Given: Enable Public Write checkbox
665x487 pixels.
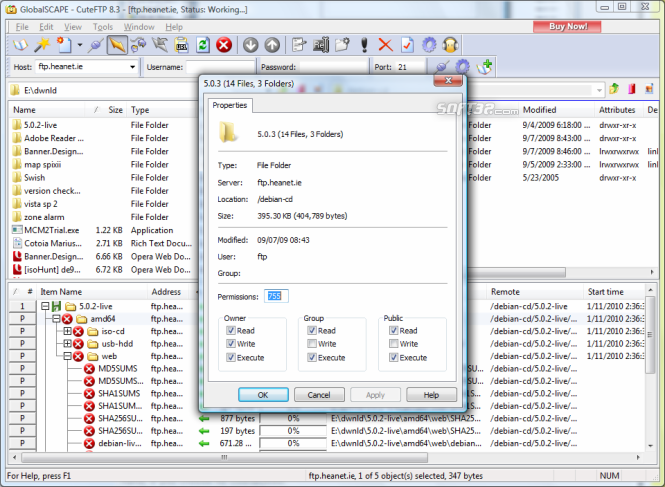Looking at the screenshot, I should coord(394,344).
